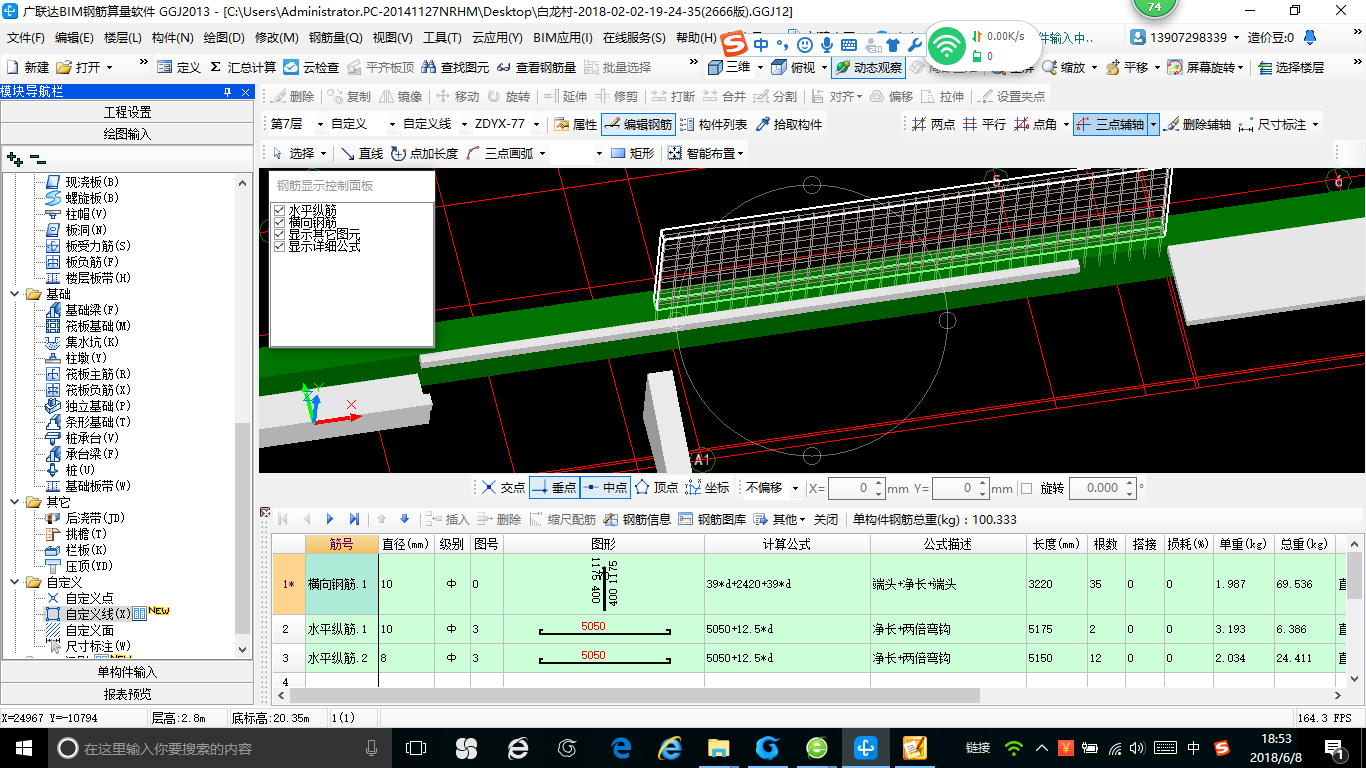Toggle 编辑钢筋 edit rebar tool

click(x=638, y=124)
